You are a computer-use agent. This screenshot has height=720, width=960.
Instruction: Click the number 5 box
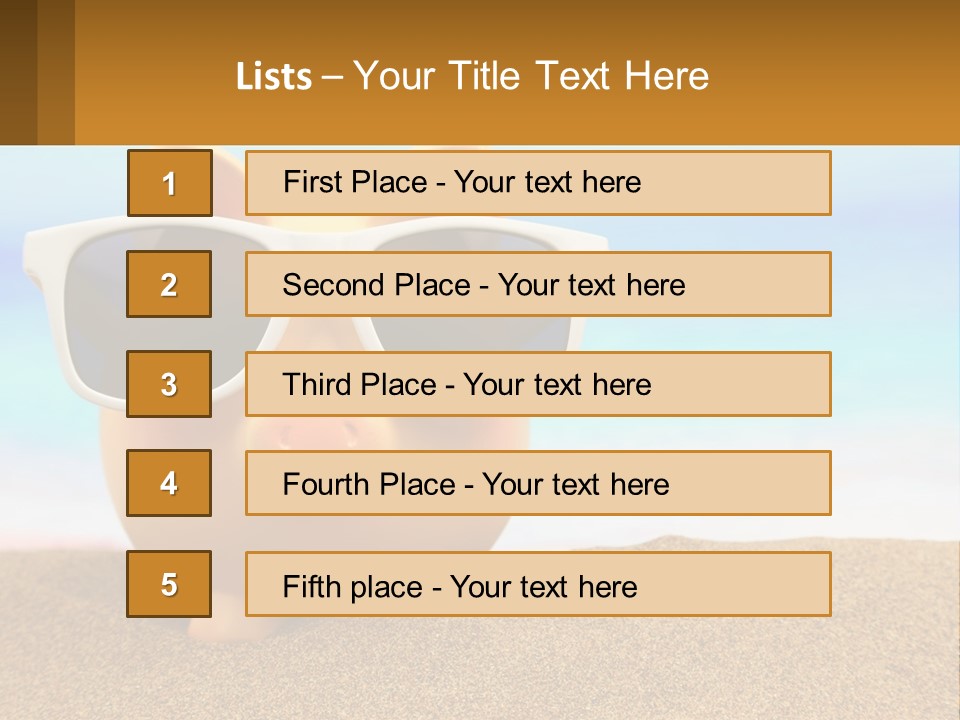[x=169, y=584]
